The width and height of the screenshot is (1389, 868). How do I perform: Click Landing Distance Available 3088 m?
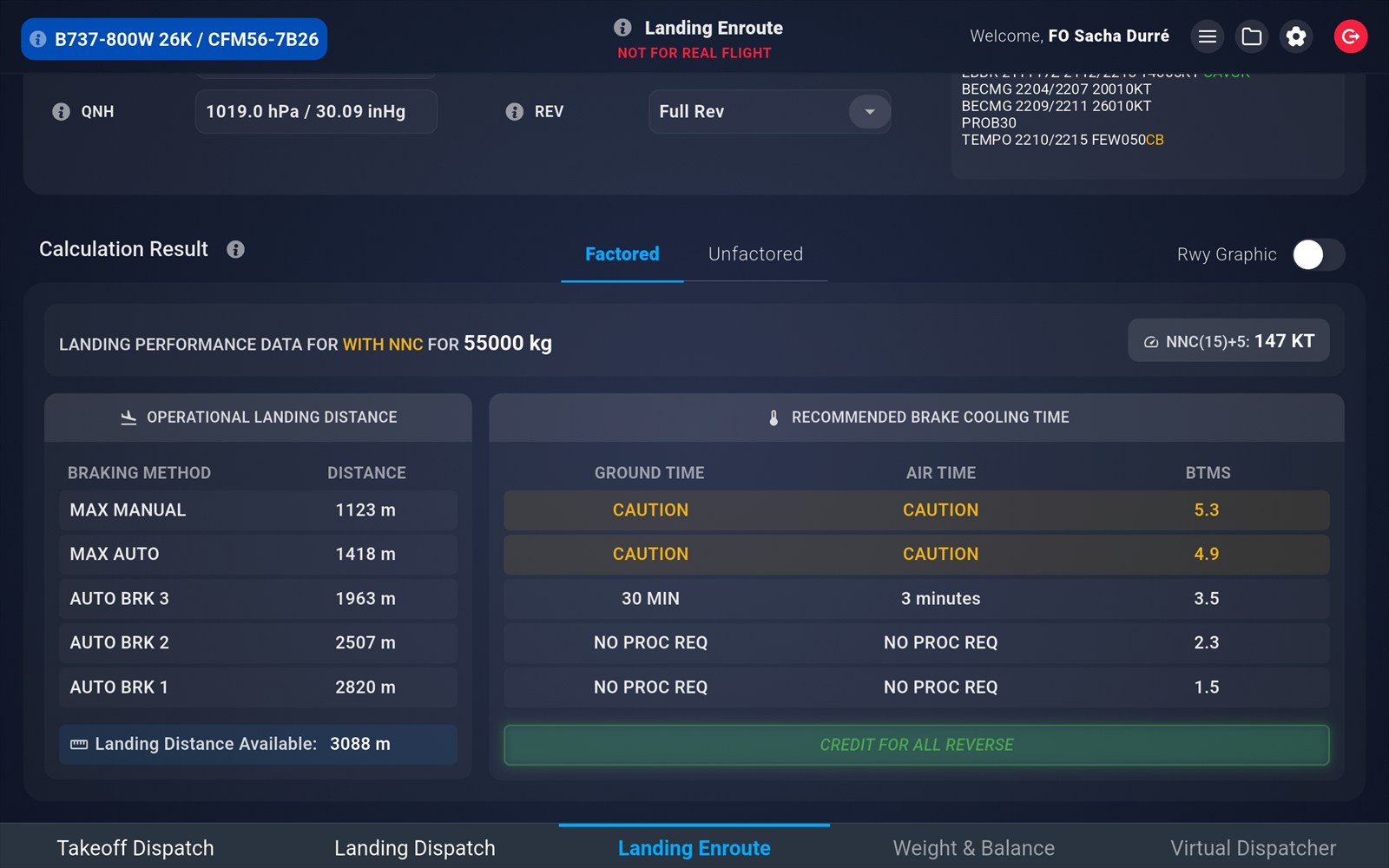(258, 745)
